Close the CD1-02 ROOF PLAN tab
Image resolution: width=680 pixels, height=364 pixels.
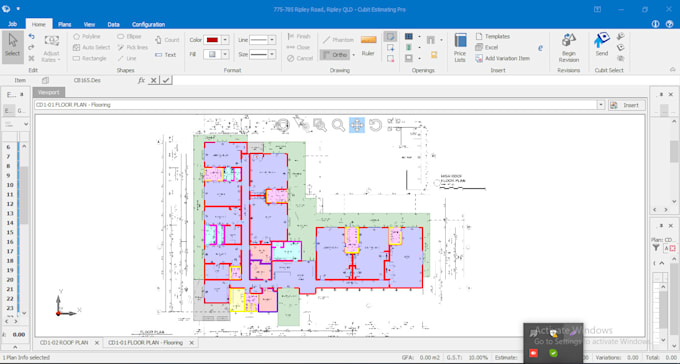[97, 343]
